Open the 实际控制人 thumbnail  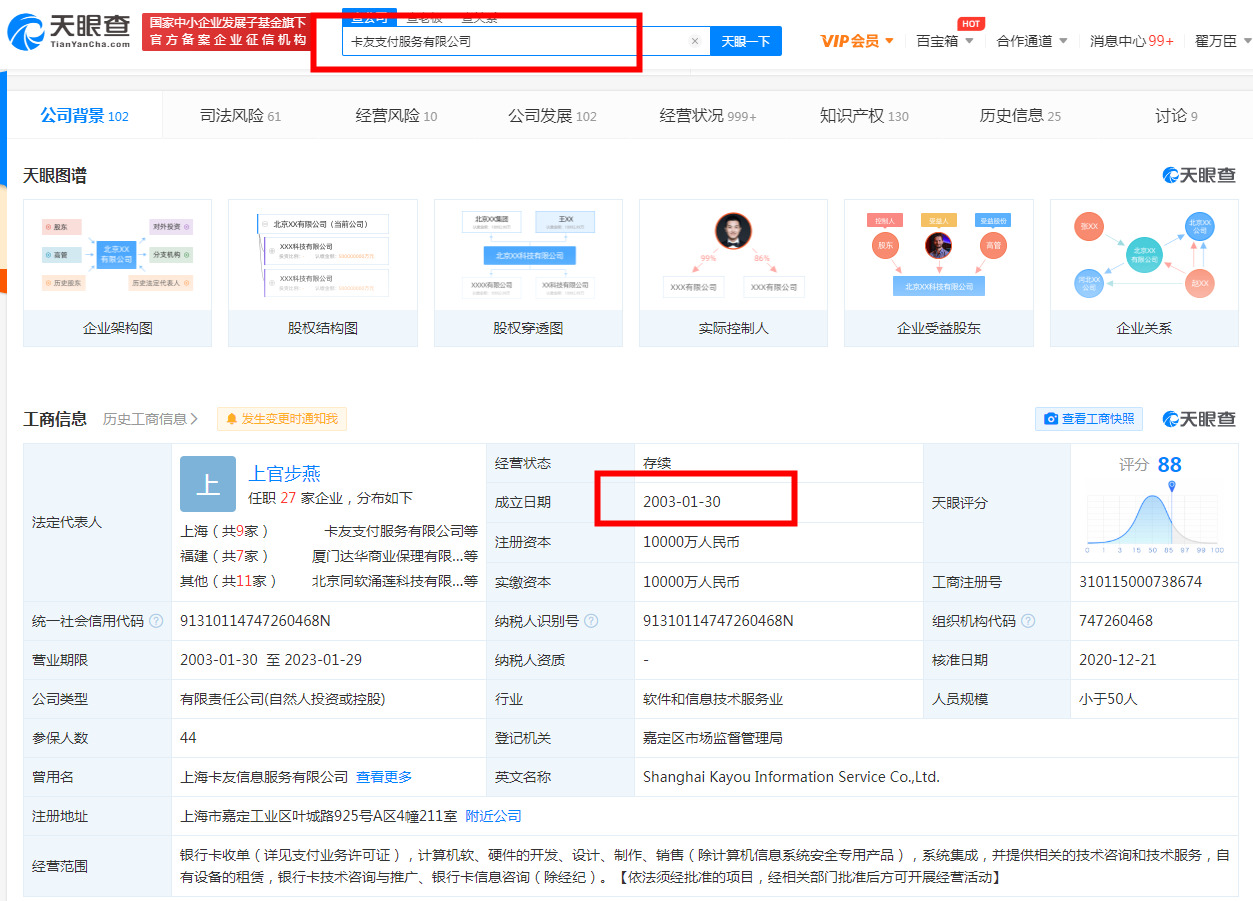[x=733, y=273]
